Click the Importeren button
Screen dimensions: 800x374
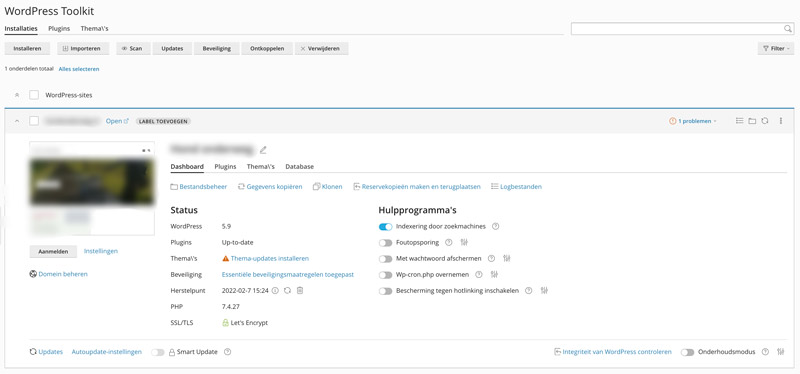pyautogui.click(x=82, y=48)
